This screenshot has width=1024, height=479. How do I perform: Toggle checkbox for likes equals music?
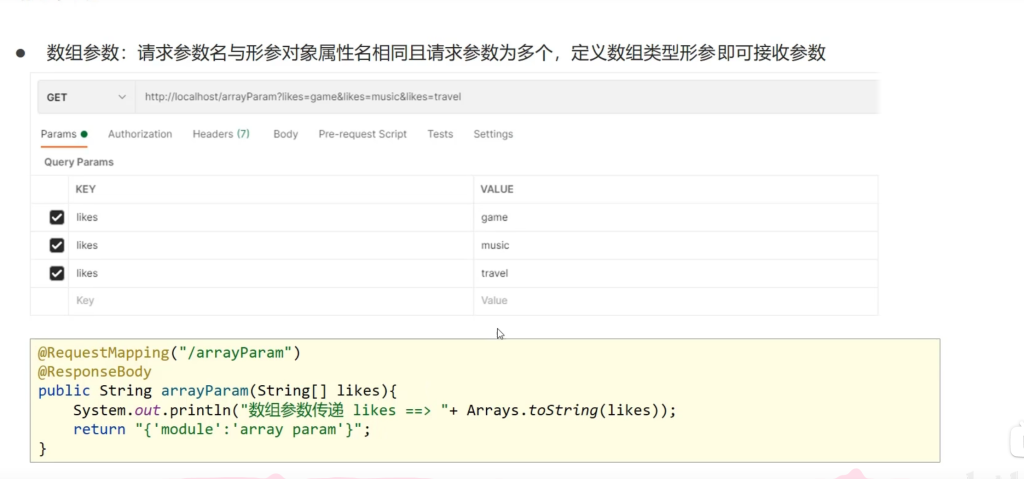pyautogui.click(x=57, y=245)
